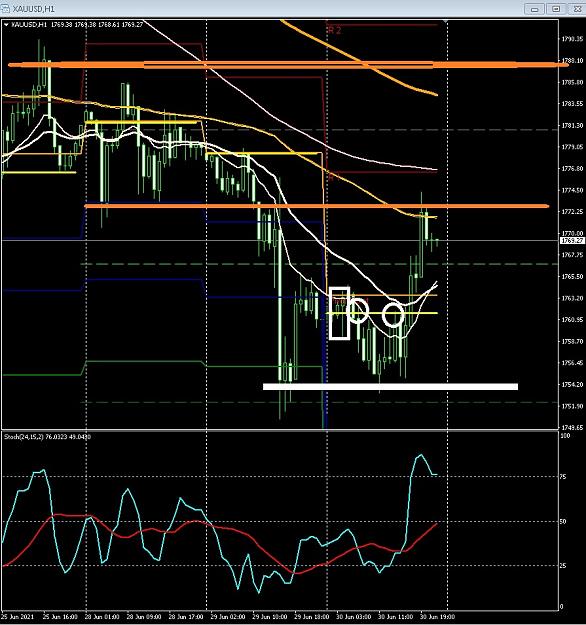This screenshot has height=625, width=586.
Task: Click the 1765.50 price axis label
Action: (572, 276)
